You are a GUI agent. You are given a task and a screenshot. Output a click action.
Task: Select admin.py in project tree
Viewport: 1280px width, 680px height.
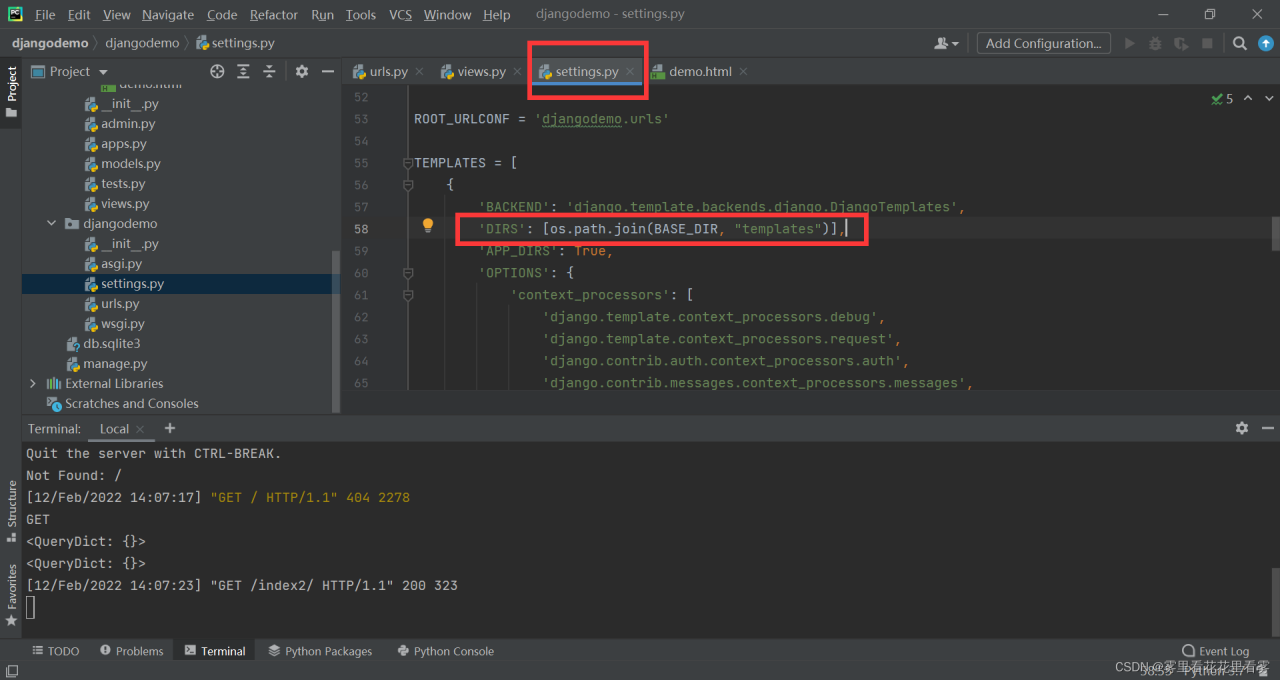click(128, 123)
